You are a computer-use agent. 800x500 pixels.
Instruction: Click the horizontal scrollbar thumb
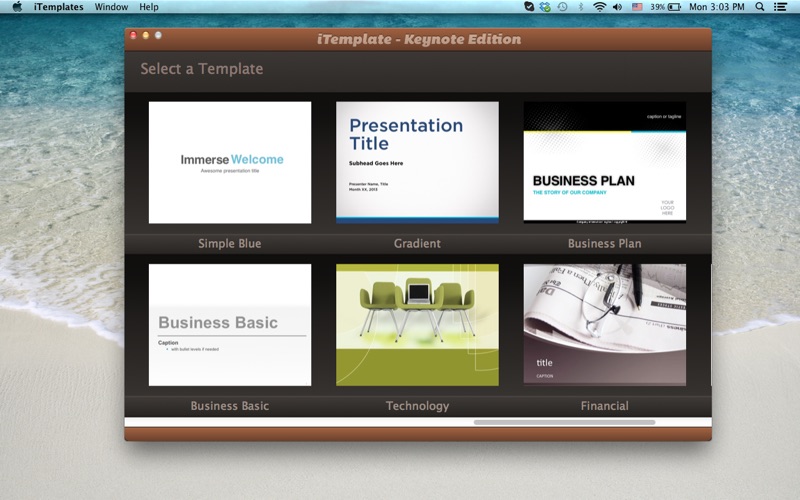click(x=564, y=422)
